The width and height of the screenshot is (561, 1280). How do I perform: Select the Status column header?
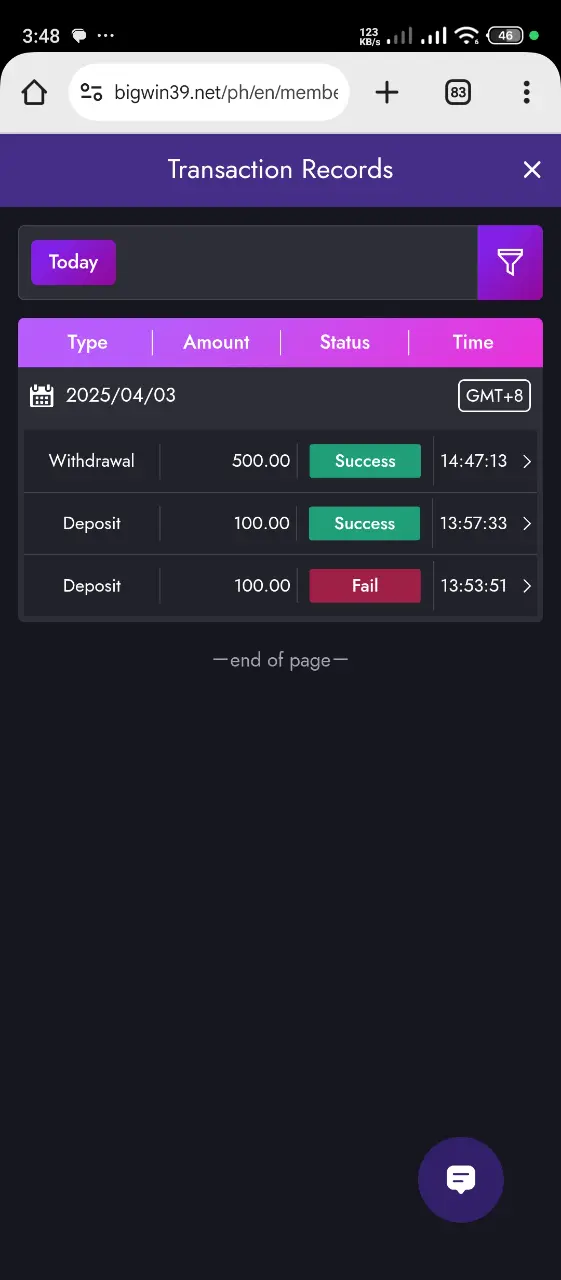coord(345,342)
